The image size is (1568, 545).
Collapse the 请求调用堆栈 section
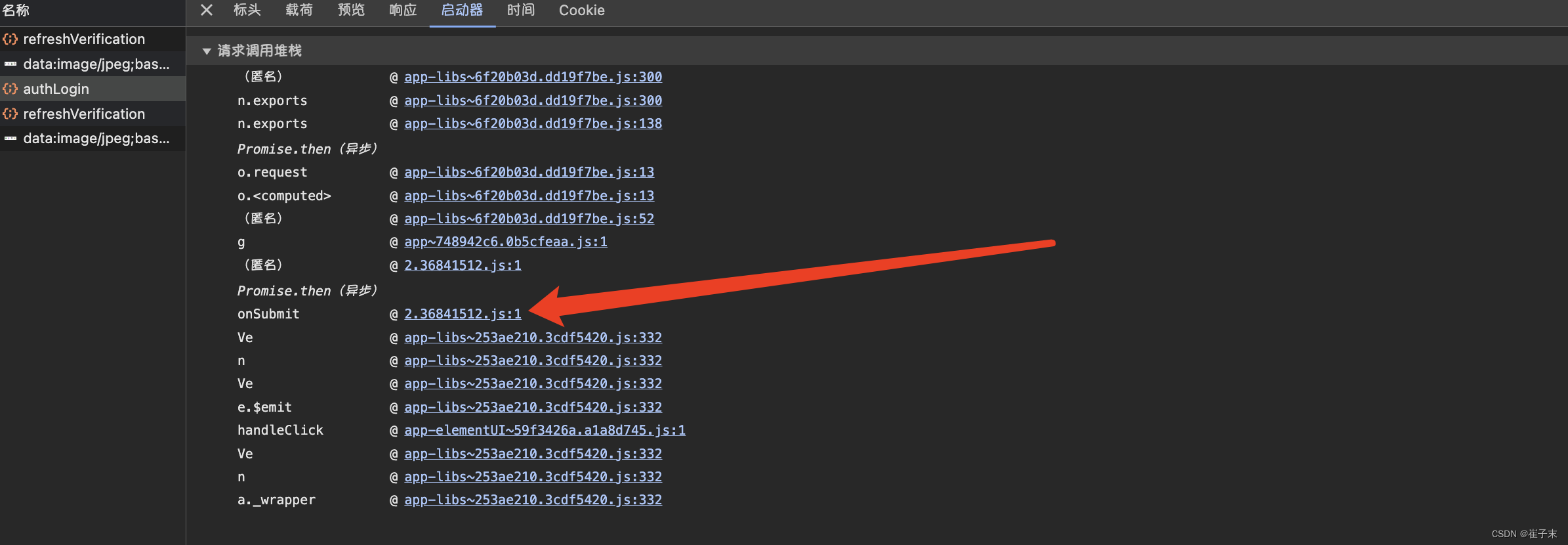[207, 51]
